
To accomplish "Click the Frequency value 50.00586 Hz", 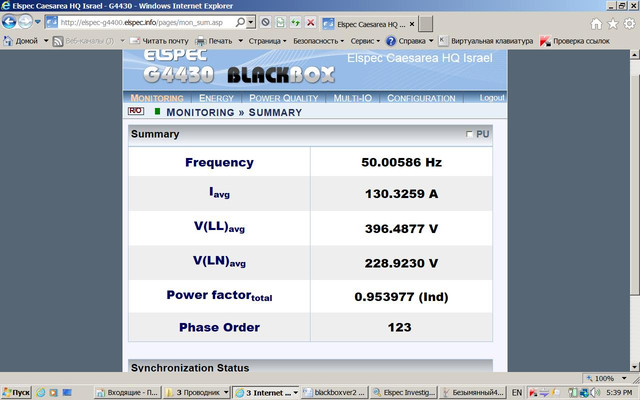I will (x=401, y=162).
